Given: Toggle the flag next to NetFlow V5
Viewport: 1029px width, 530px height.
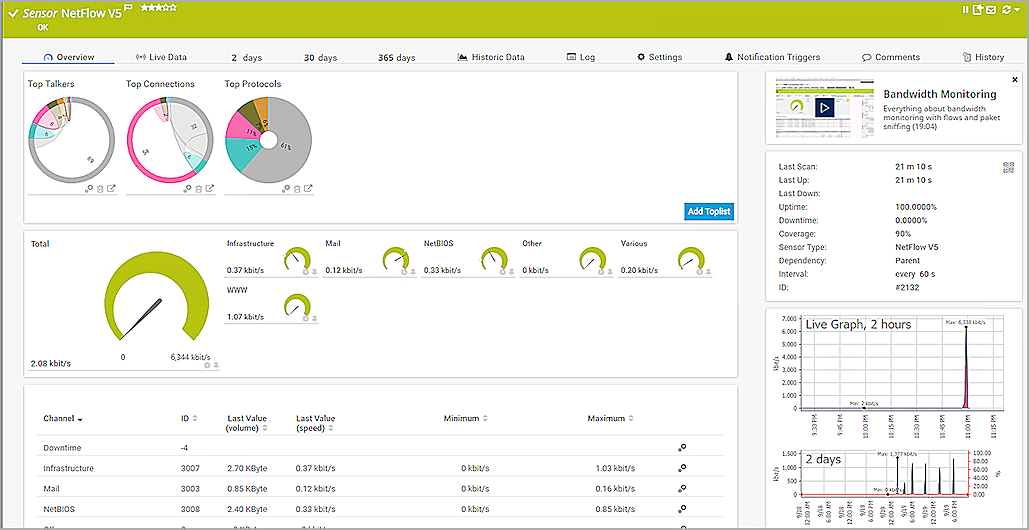Looking at the screenshot, I should coord(128,8).
